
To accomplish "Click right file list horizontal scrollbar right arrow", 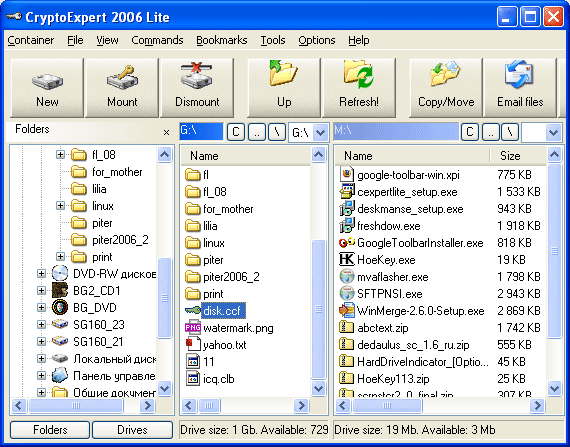I will [x=537, y=405].
